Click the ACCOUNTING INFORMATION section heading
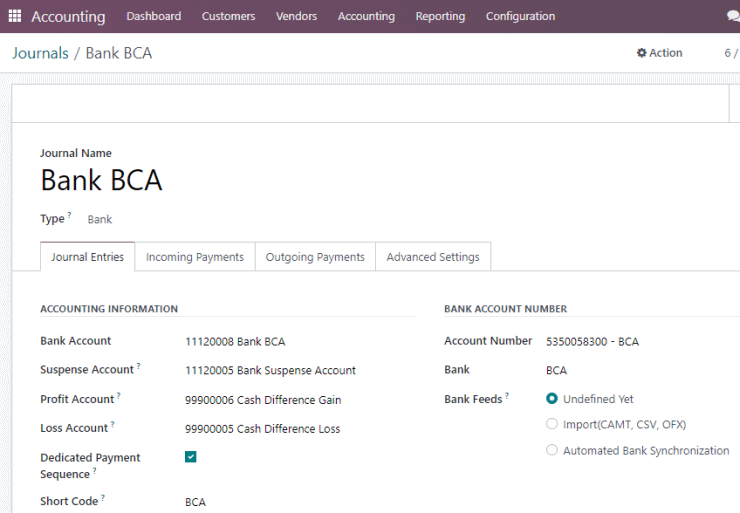 pos(109,309)
